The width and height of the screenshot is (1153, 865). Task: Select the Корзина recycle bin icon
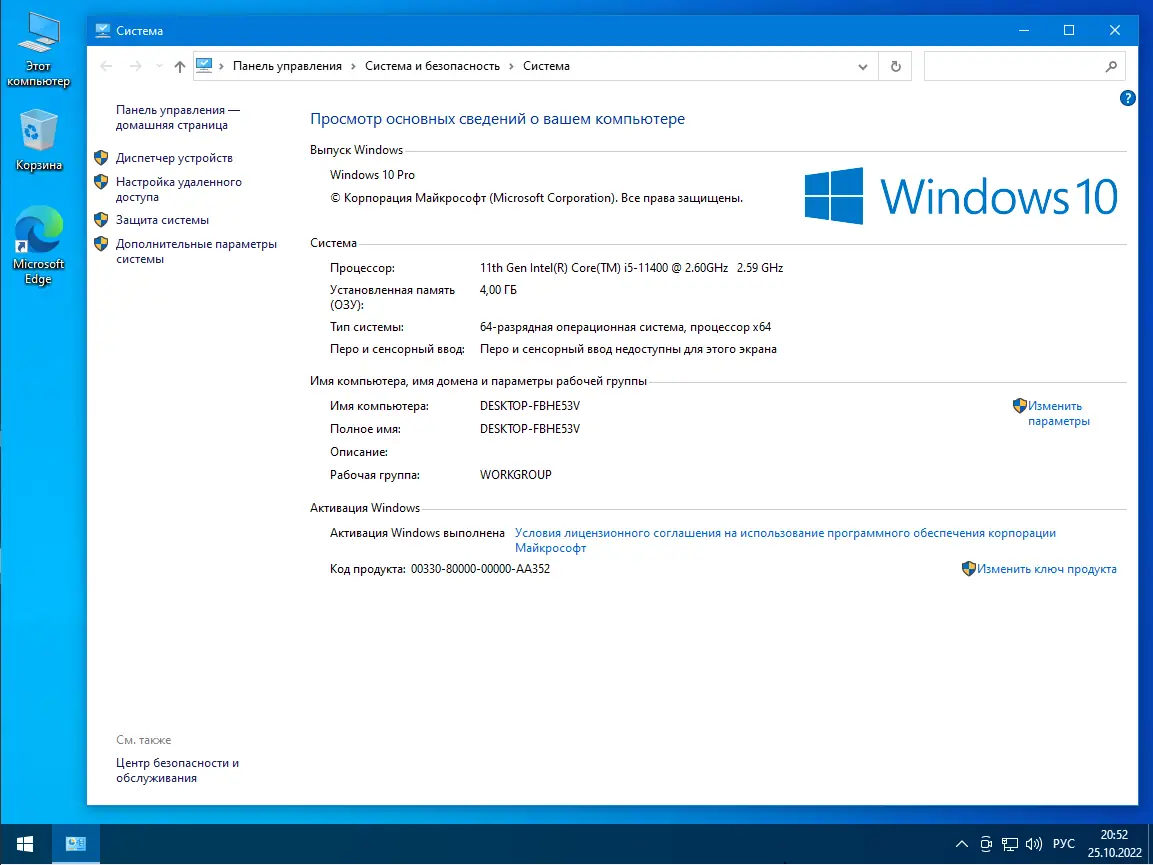tap(38, 140)
